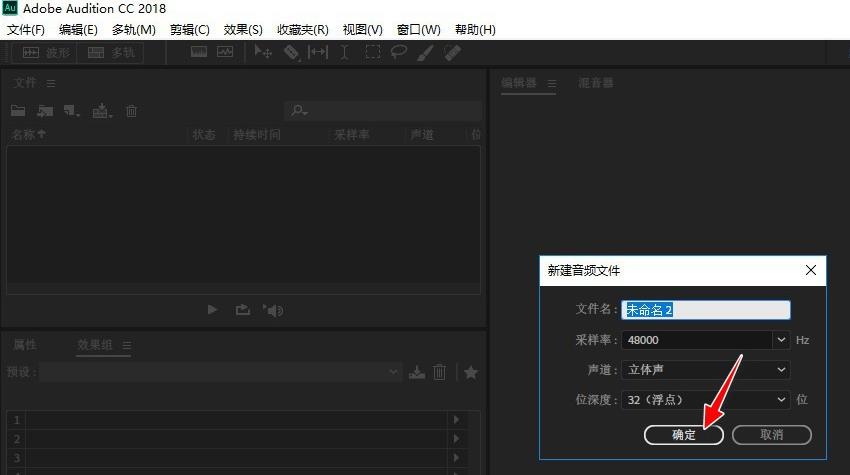The image size is (850, 475).
Task: Open effect slot 1 arrow menu
Action: [x=456, y=420]
